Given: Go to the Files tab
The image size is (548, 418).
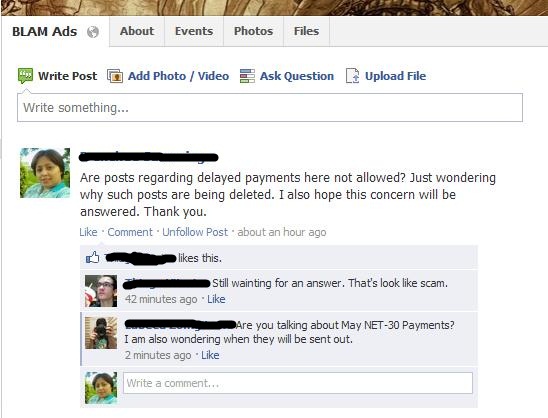Looking at the screenshot, I should (306, 31).
